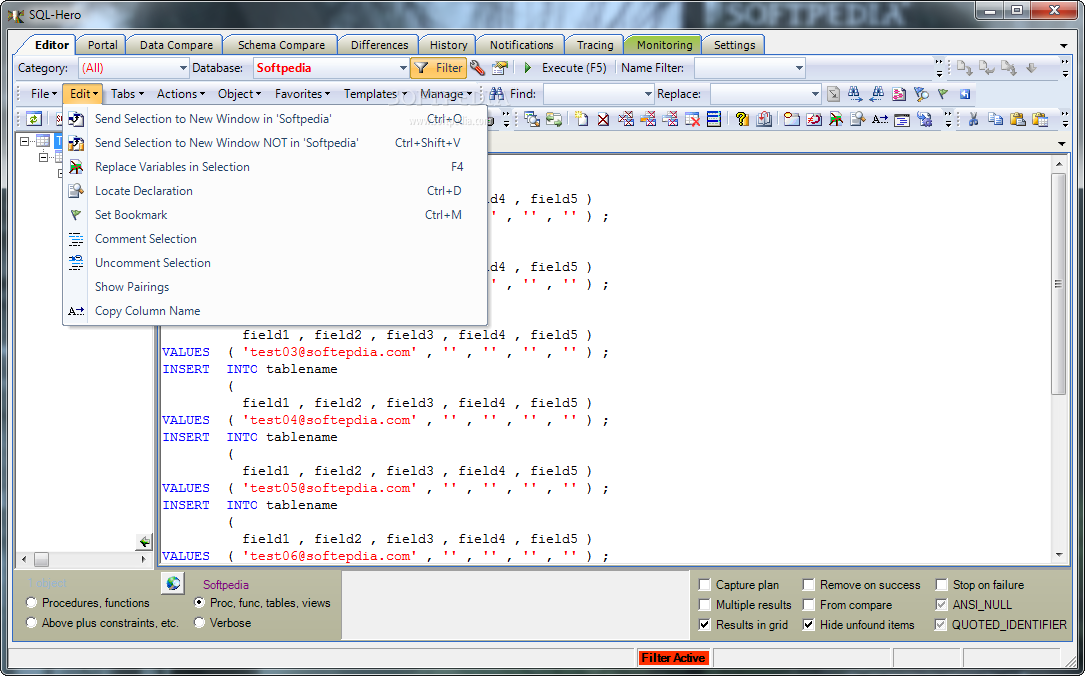
Task: Click the yellow question mark help icon
Action: pyautogui.click(x=742, y=119)
